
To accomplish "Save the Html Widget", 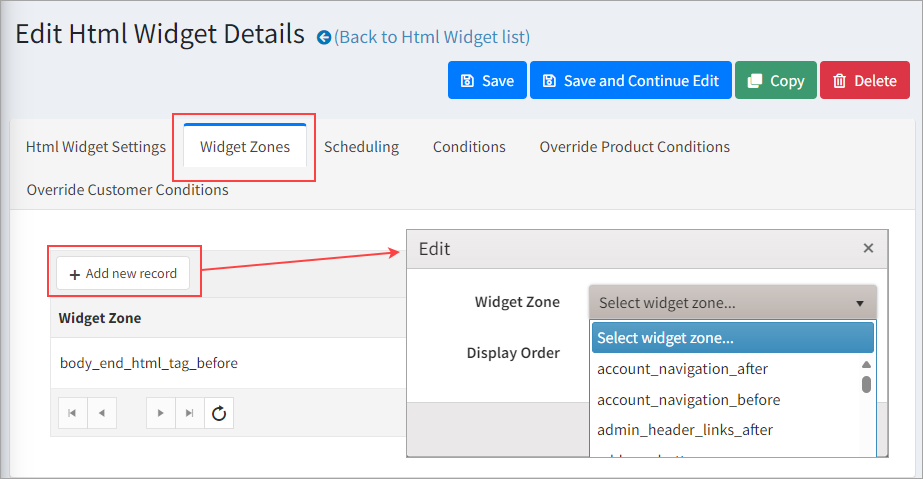I will [486, 81].
